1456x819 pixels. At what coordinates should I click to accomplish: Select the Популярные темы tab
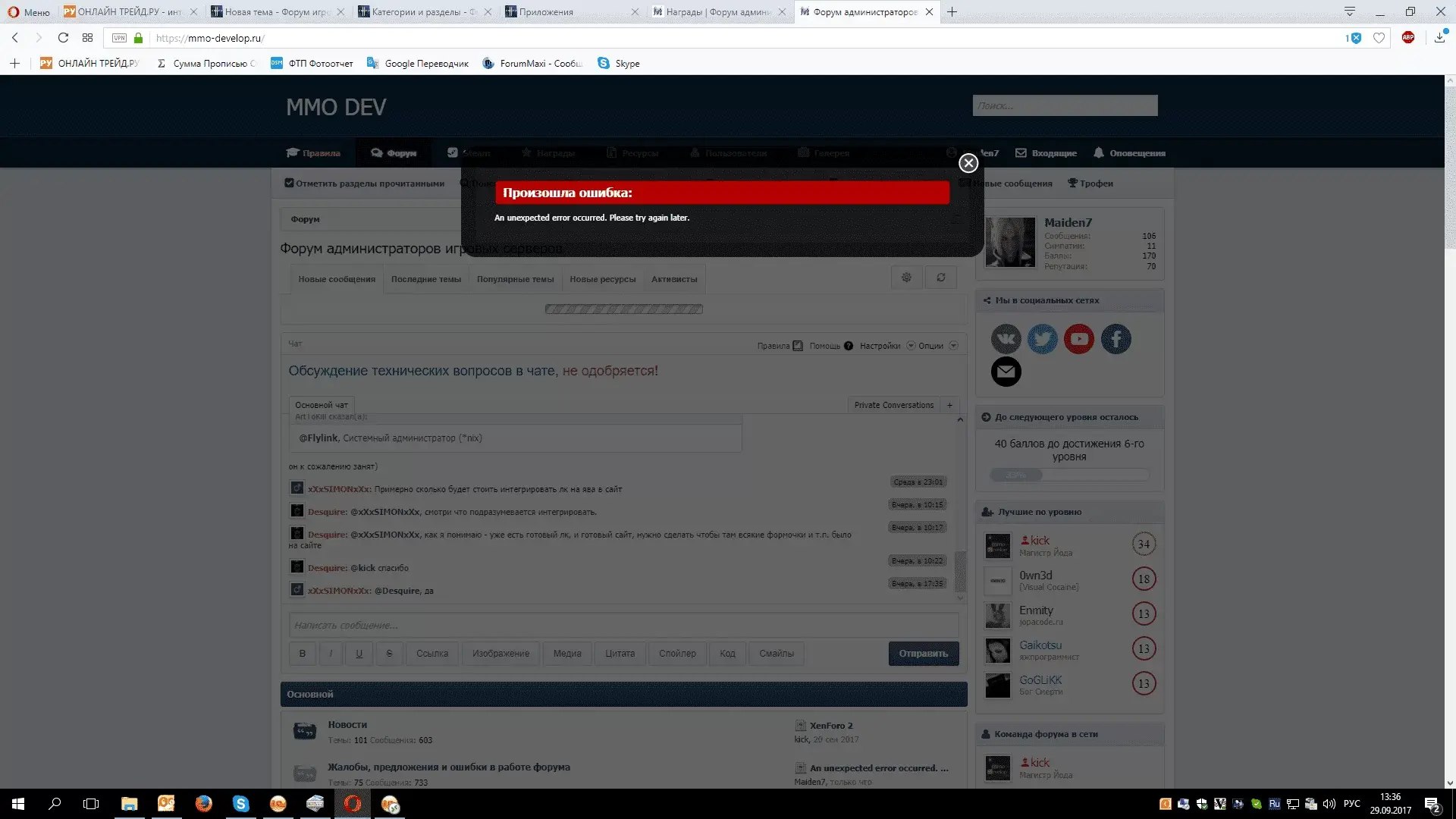point(515,279)
